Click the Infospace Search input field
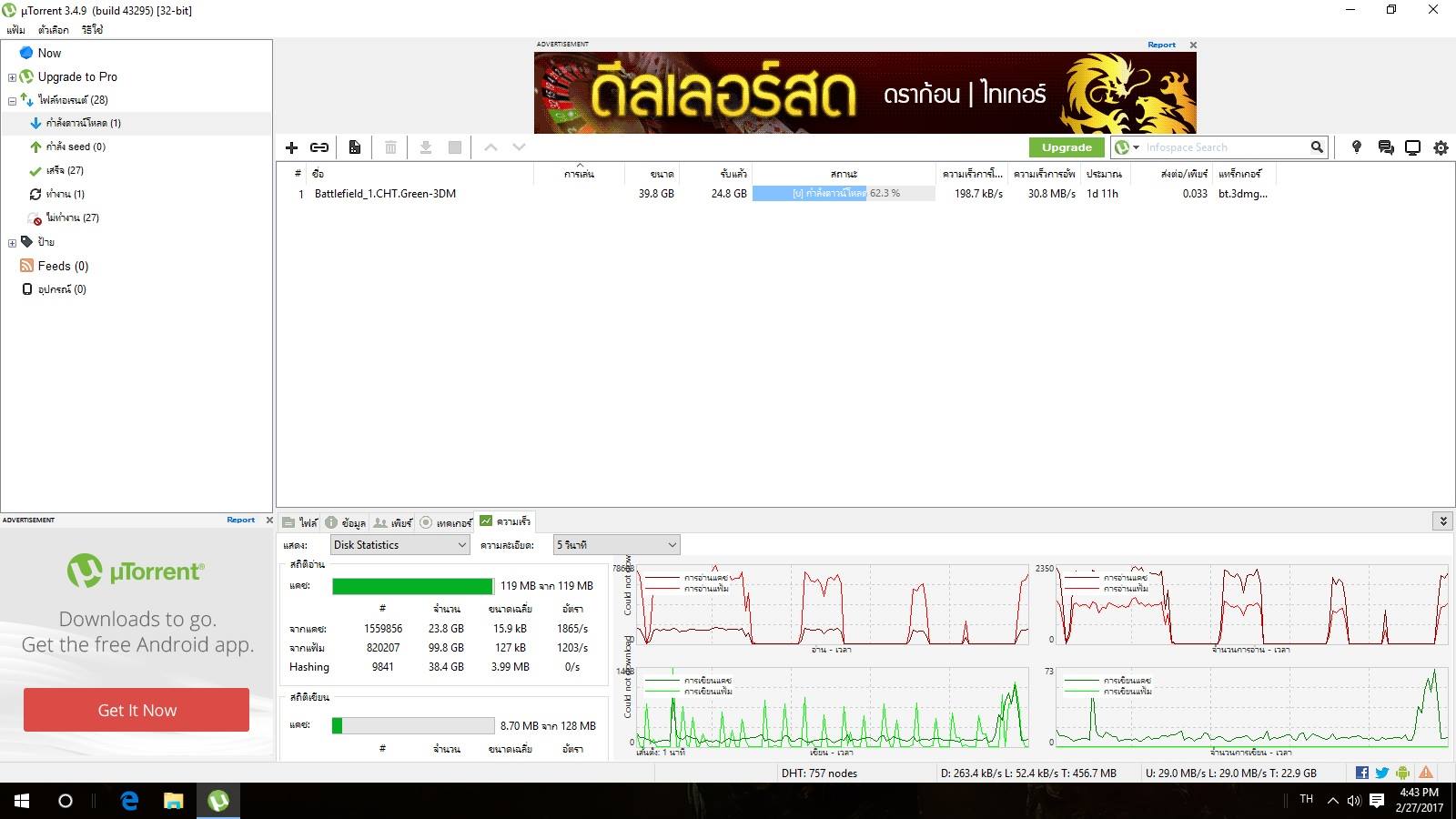This screenshot has width=1456, height=819. click(1224, 147)
